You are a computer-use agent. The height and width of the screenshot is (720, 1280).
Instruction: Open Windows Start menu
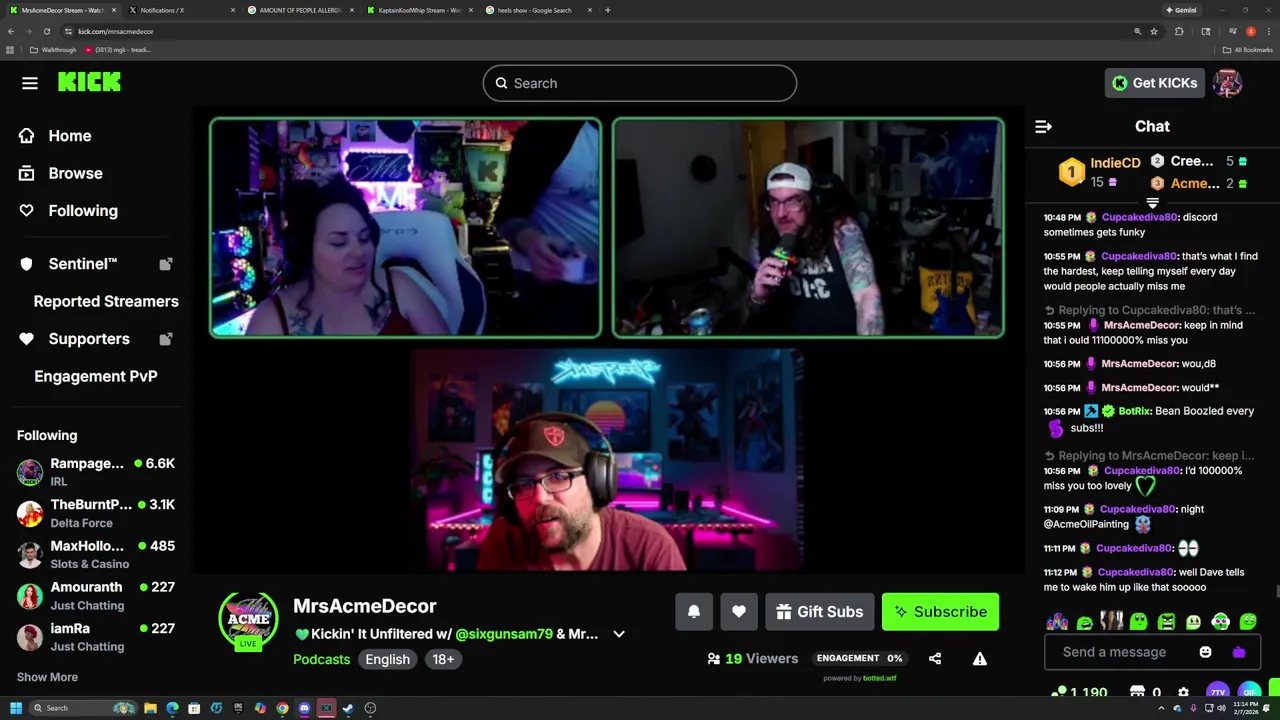click(x=15, y=708)
